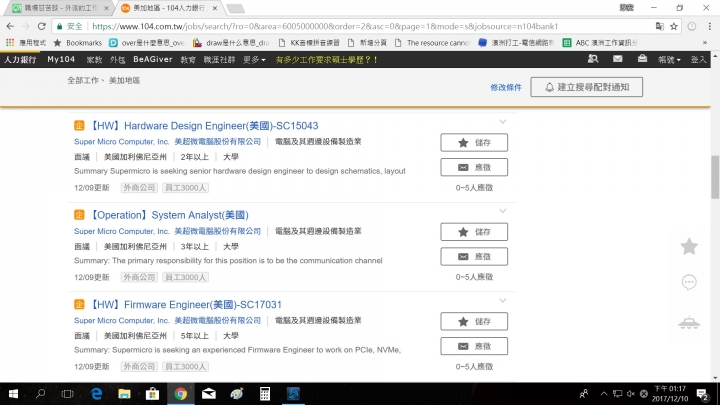Click the page vertical scrollbar thumb
720x405 pixels.
(x=715, y=177)
